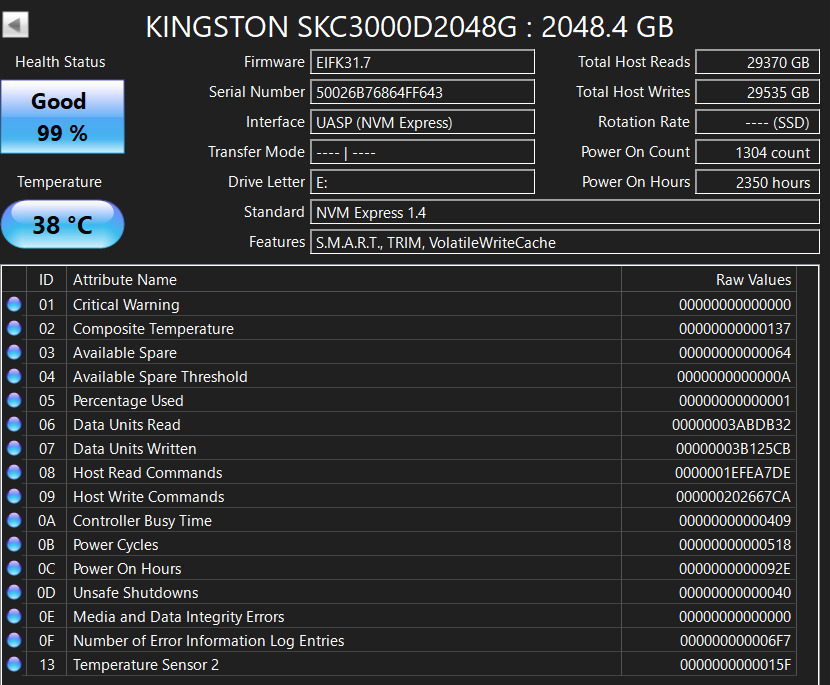Screen dimensions: 830x685
Task: Select the Critical Warning attribute name
Action: point(126,305)
